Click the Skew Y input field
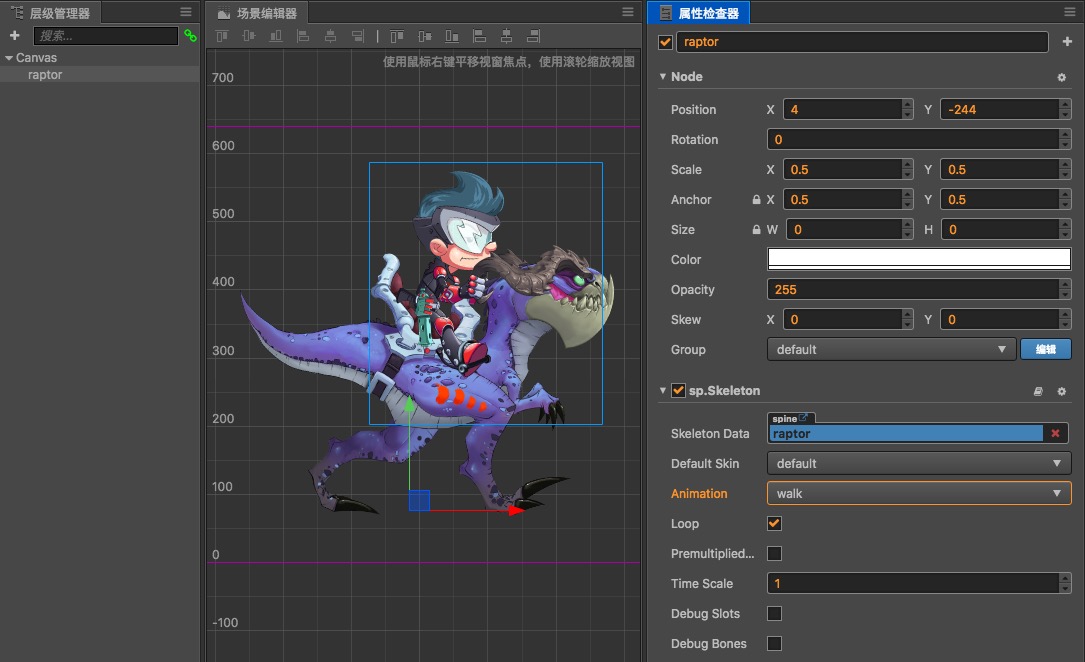The image size is (1085, 662). pos(1000,320)
